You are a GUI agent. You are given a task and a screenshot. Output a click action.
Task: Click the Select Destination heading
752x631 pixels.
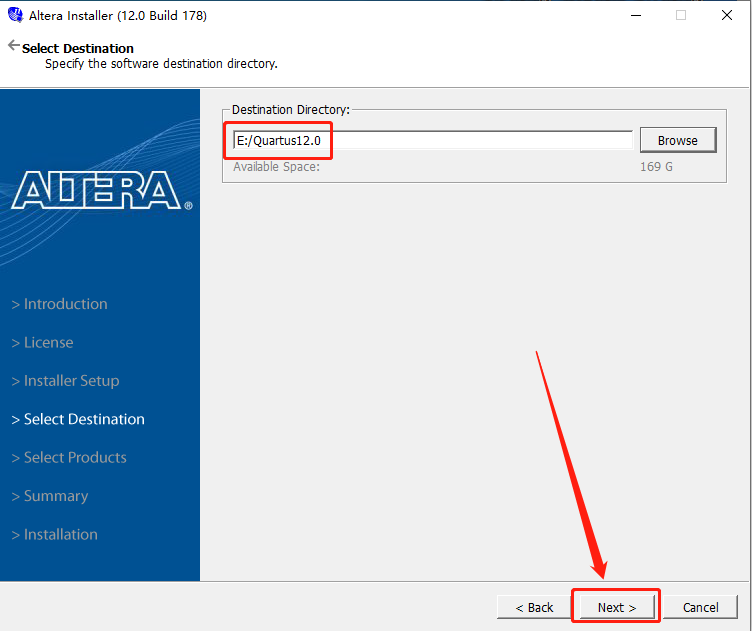[78, 48]
